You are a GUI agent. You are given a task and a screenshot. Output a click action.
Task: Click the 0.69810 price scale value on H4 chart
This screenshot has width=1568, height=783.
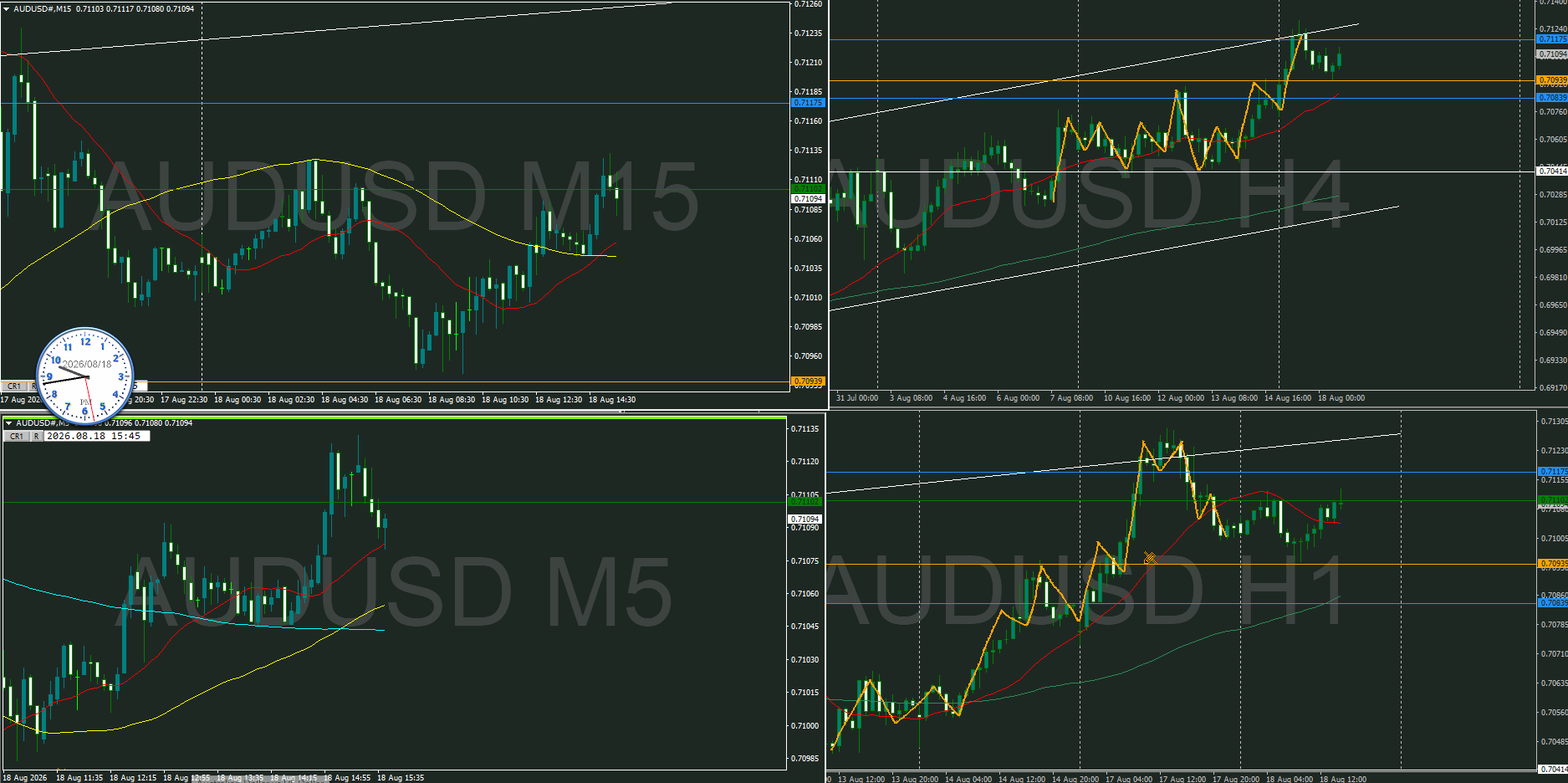tap(1553, 278)
